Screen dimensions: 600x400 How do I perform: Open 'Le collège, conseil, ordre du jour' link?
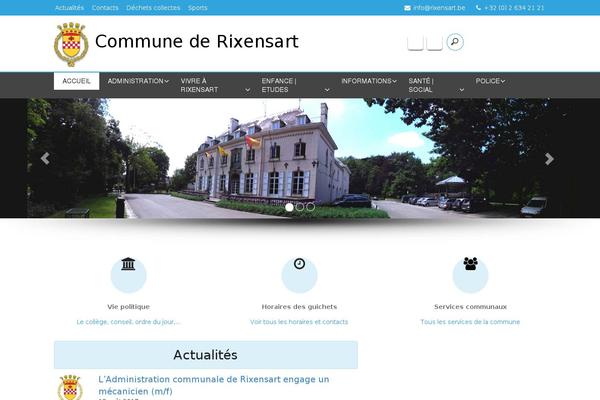click(x=128, y=322)
